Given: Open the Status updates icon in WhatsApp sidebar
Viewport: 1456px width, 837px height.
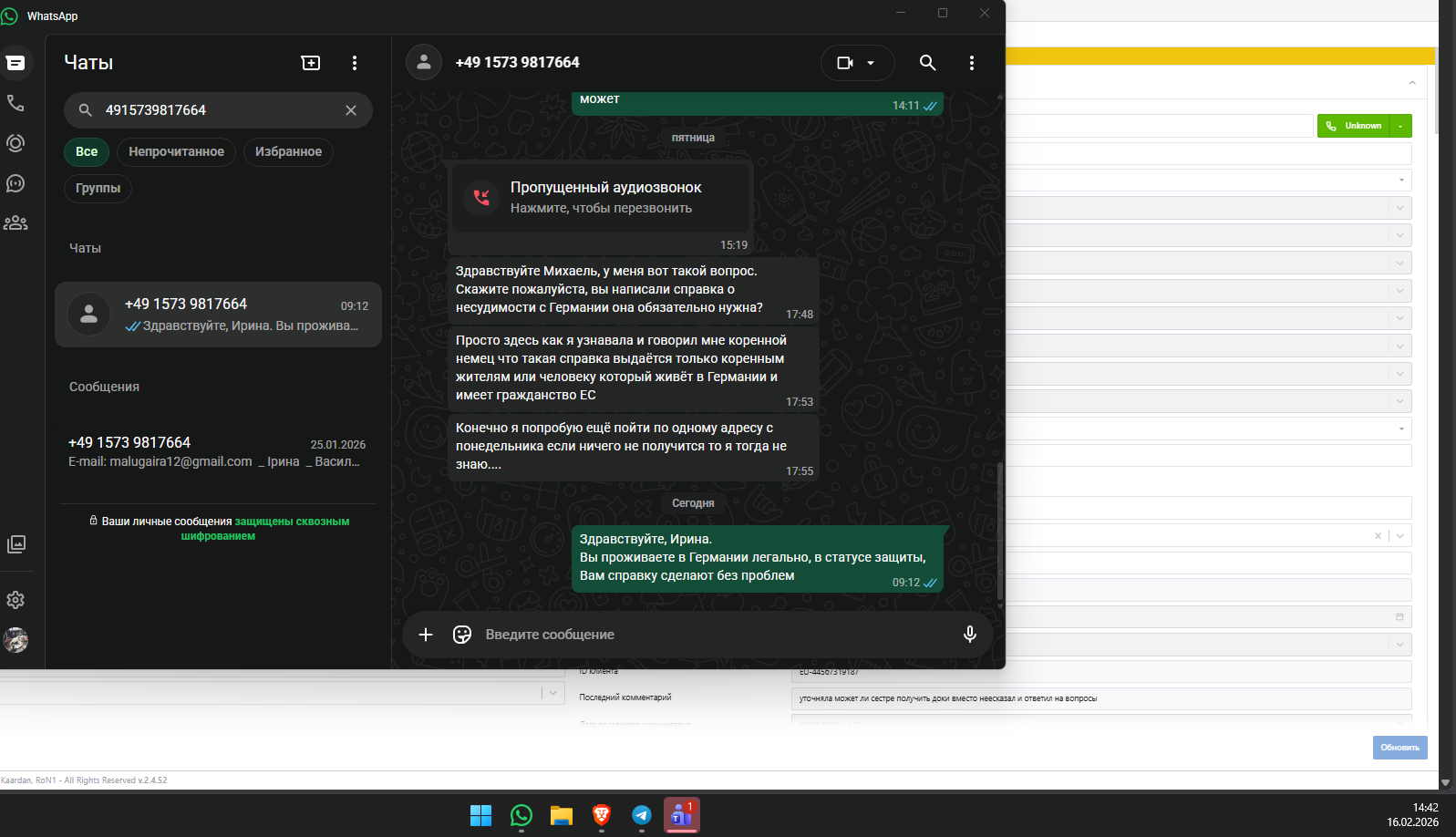Looking at the screenshot, I should pos(15,143).
